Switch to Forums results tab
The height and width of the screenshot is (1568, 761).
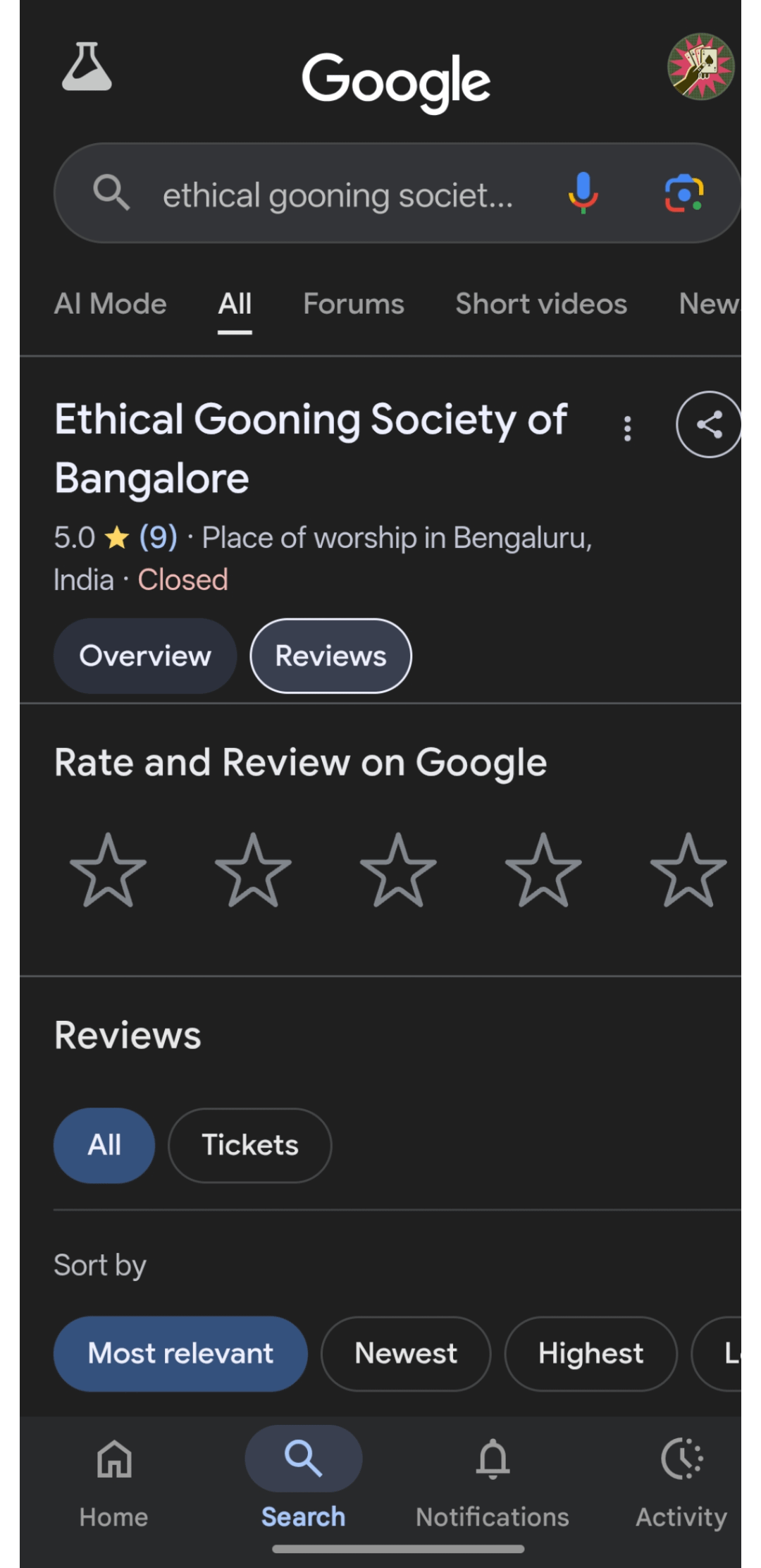coord(354,304)
